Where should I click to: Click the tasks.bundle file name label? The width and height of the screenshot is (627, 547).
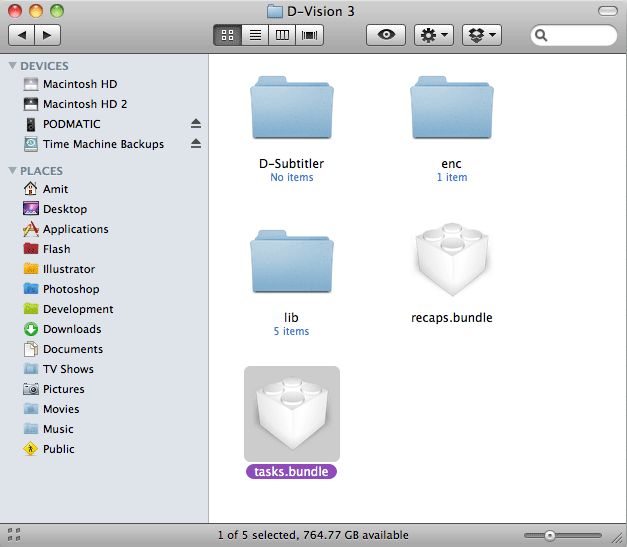pyautogui.click(x=292, y=471)
